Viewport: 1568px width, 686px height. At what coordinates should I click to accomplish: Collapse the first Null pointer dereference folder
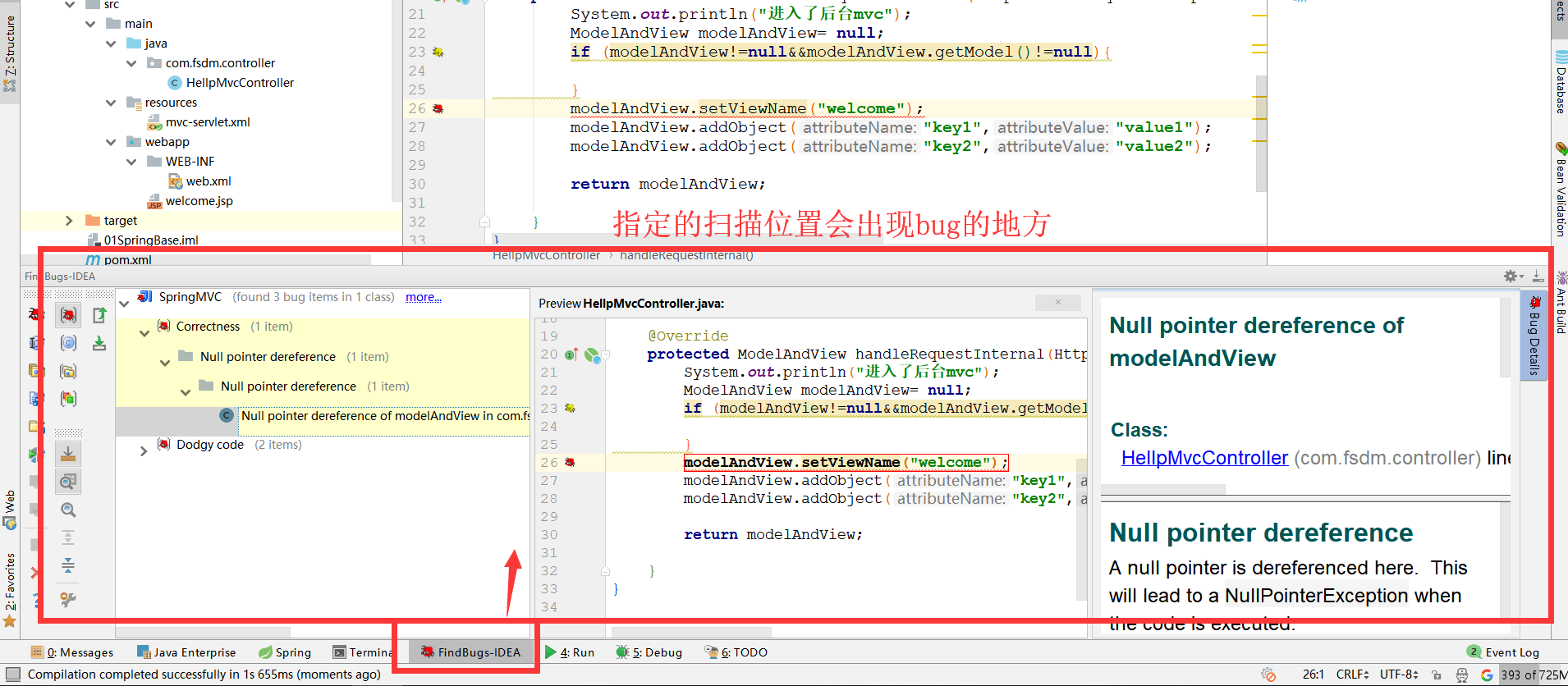click(165, 362)
